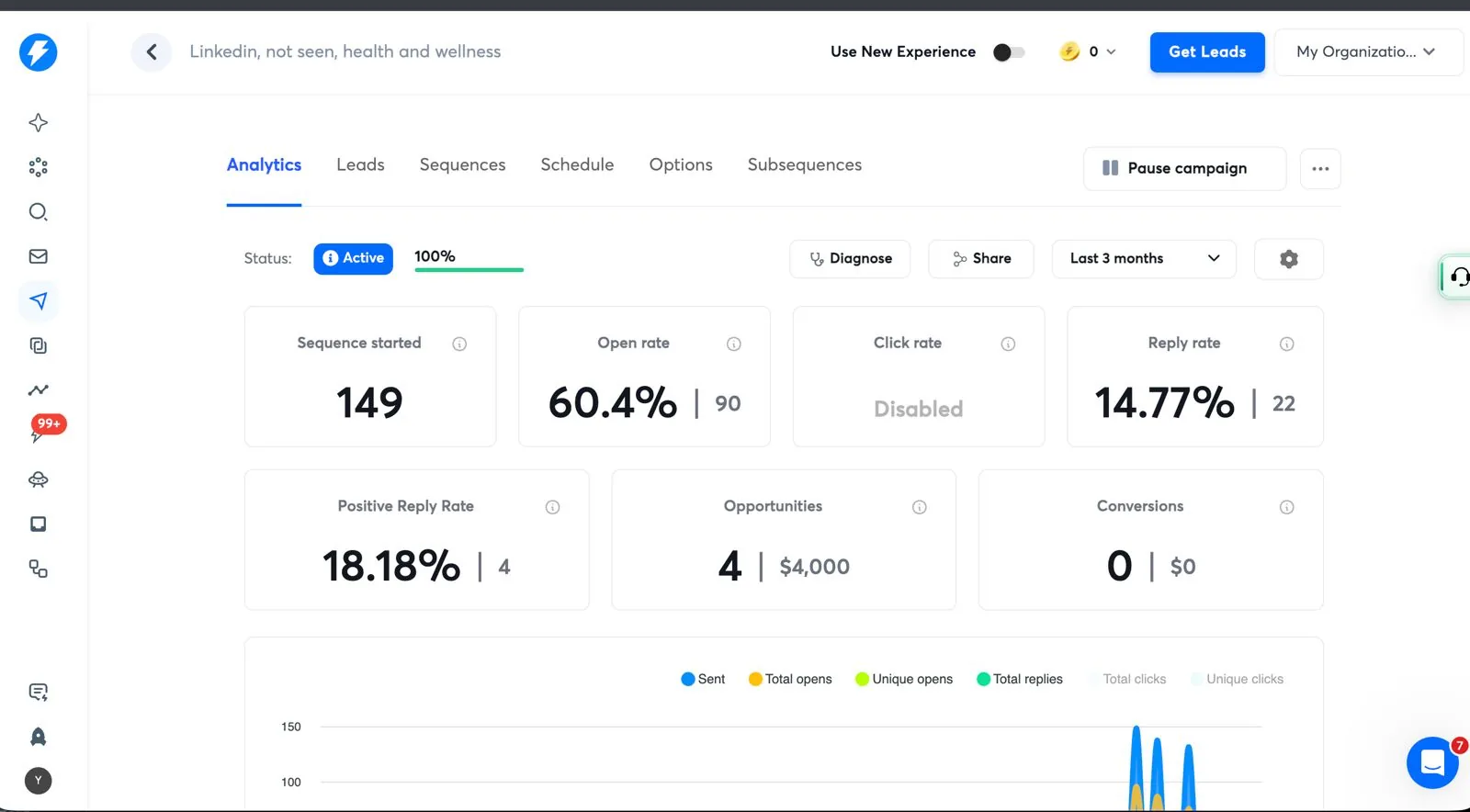Show info for Opportunities metric

tap(919, 507)
